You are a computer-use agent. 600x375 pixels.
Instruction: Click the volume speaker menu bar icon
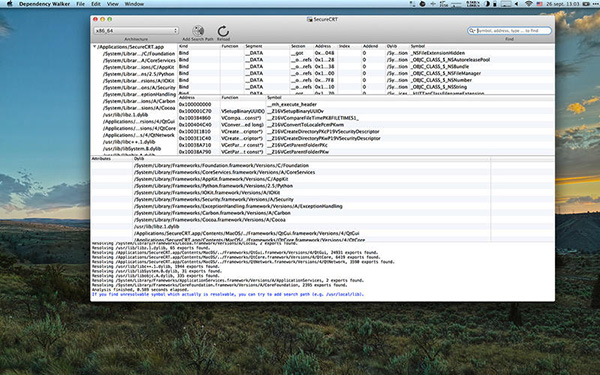pos(516,4)
